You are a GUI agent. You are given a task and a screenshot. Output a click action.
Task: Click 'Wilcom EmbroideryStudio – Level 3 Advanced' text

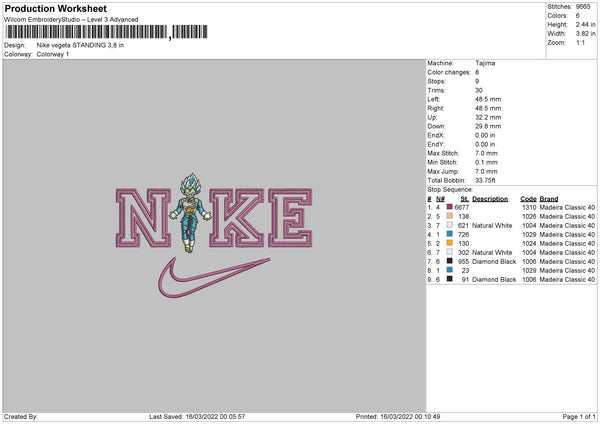pos(71,20)
